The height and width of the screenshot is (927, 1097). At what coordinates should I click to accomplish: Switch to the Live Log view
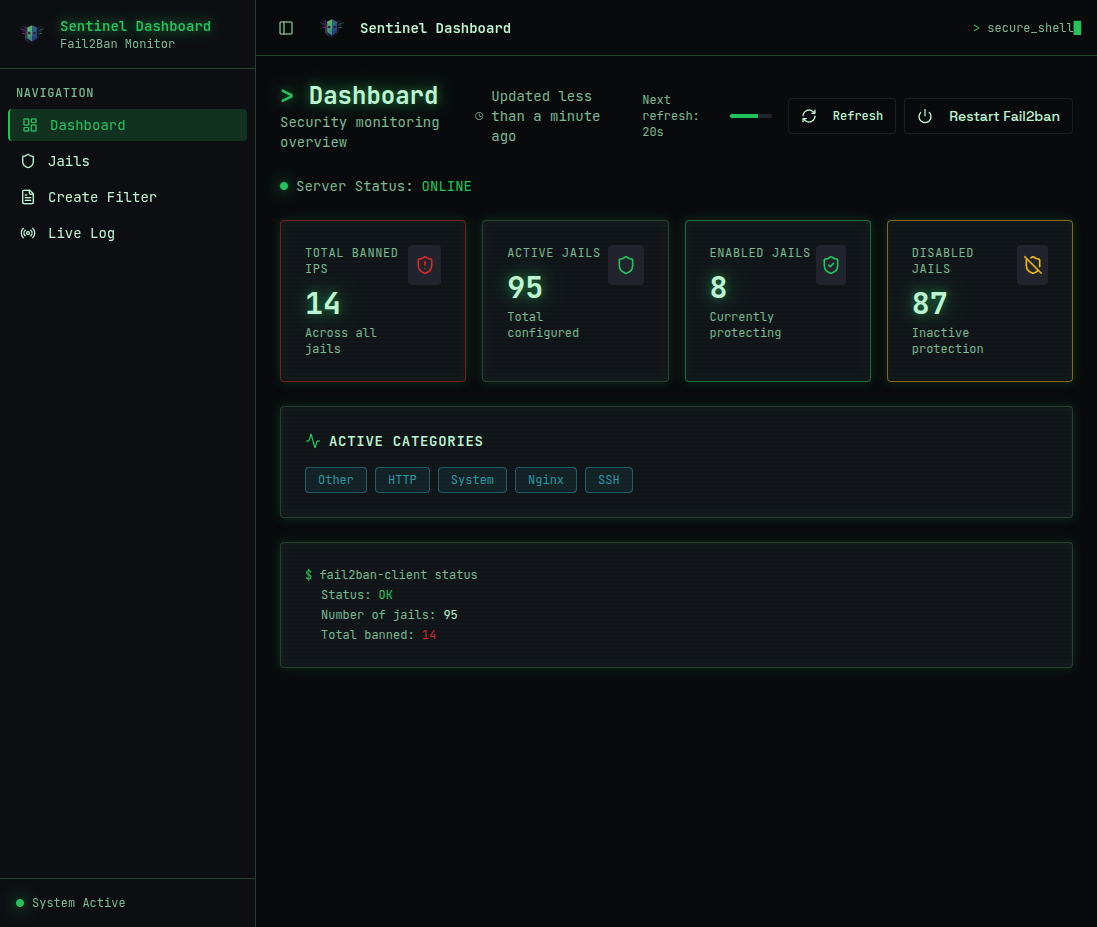click(x=80, y=233)
